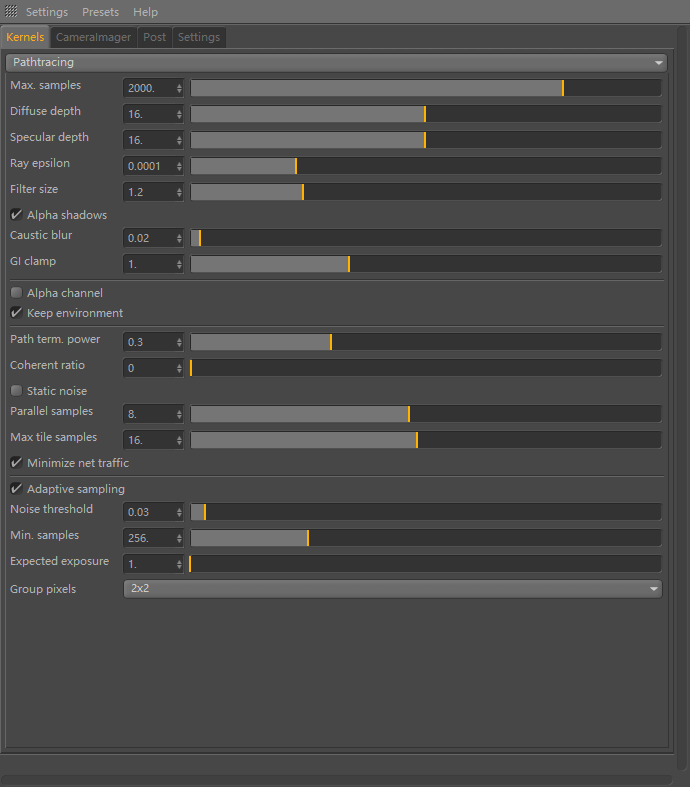Click the Max. samples stepper arrows
Image resolution: width=690 pixels, height=787 pixels.
click(179, 88)
